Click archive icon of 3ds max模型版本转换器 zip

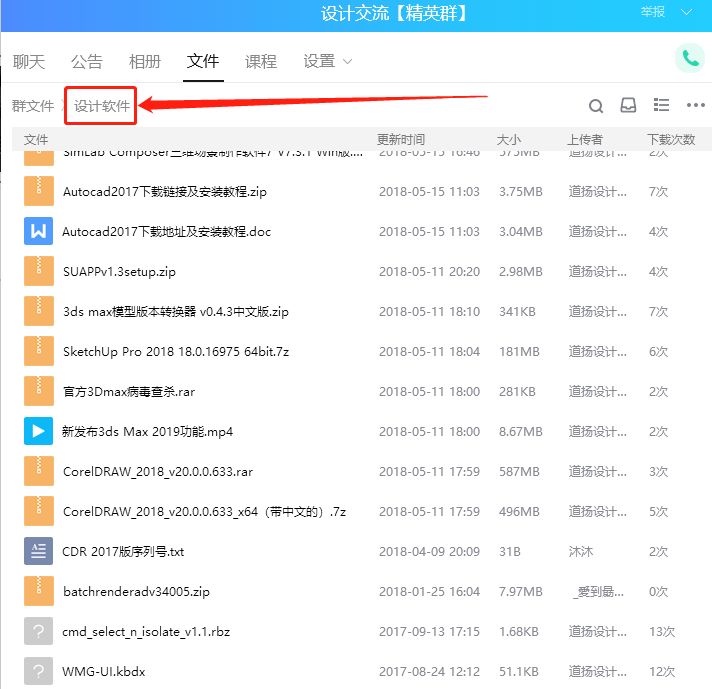point(39,311)
